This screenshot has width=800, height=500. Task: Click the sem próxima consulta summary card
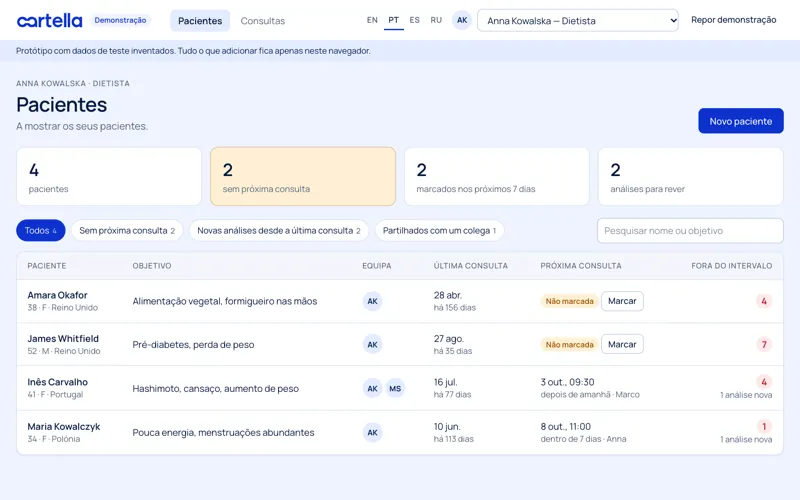point(303,177)
